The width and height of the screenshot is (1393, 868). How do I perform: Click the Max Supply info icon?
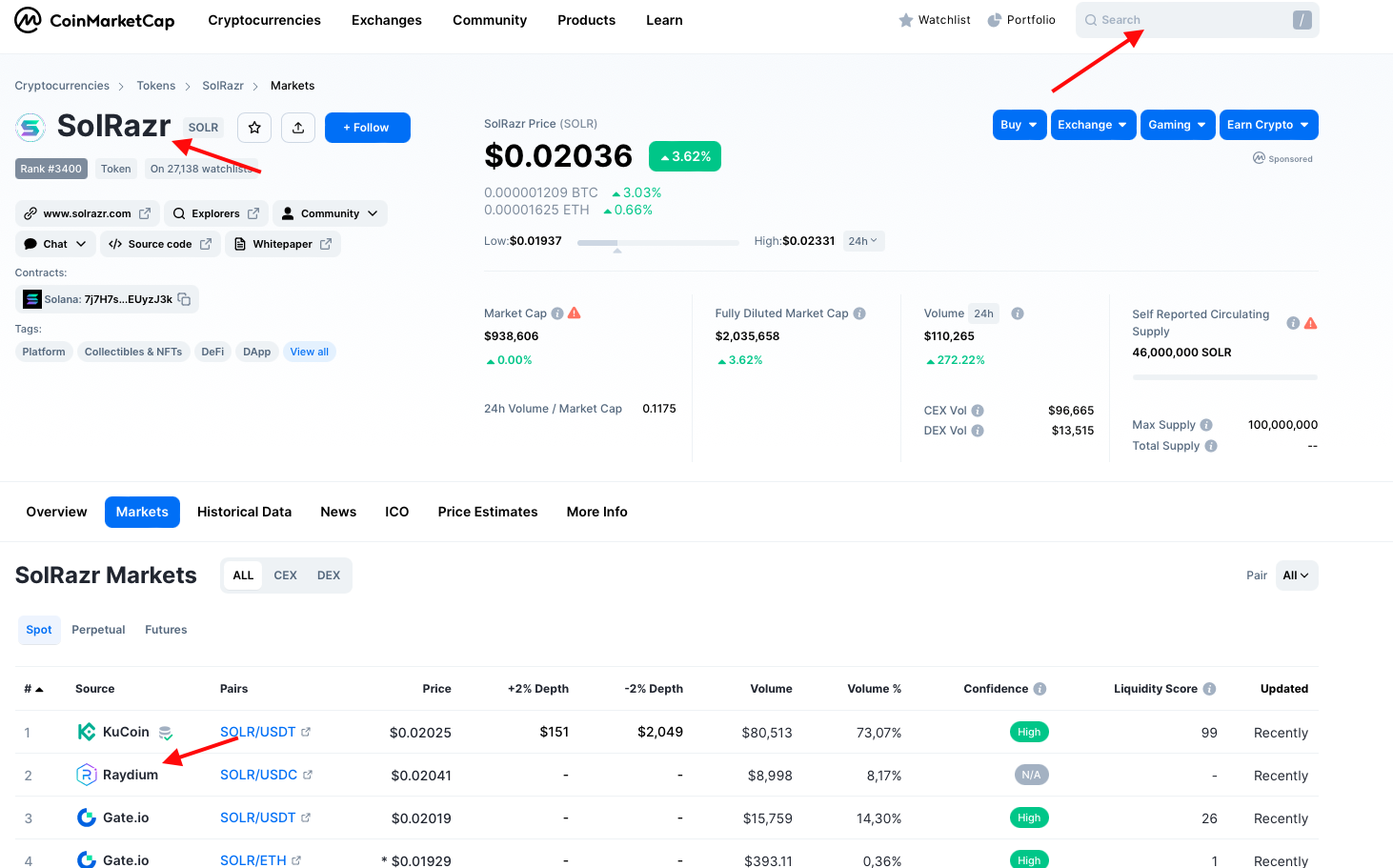(1206, 425)
